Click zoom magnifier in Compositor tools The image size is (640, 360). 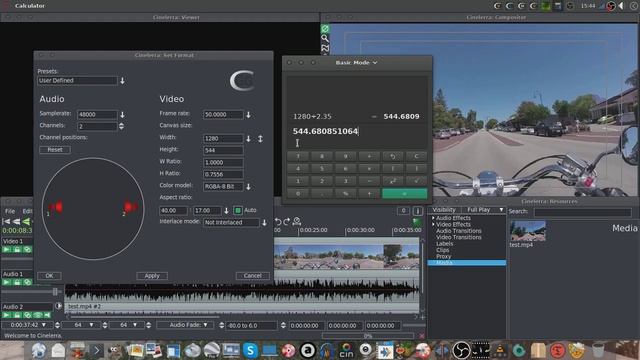coord(325,38)
